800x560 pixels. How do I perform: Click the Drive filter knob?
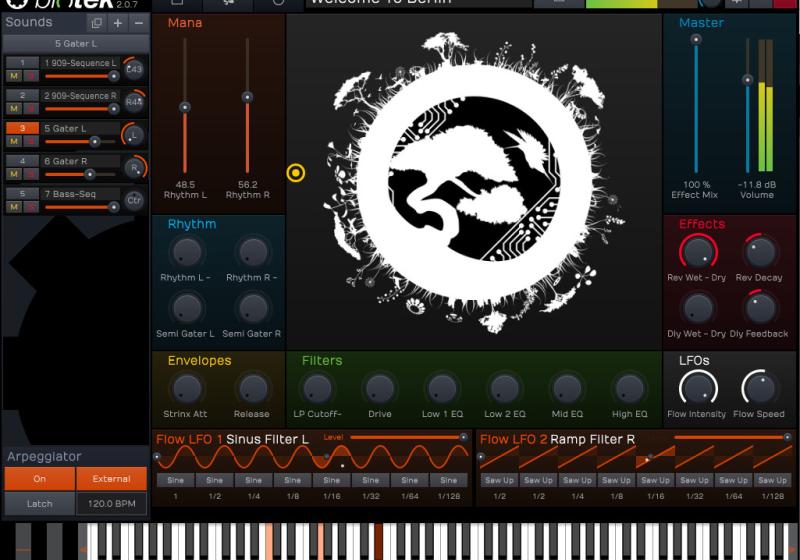[380, 389]
